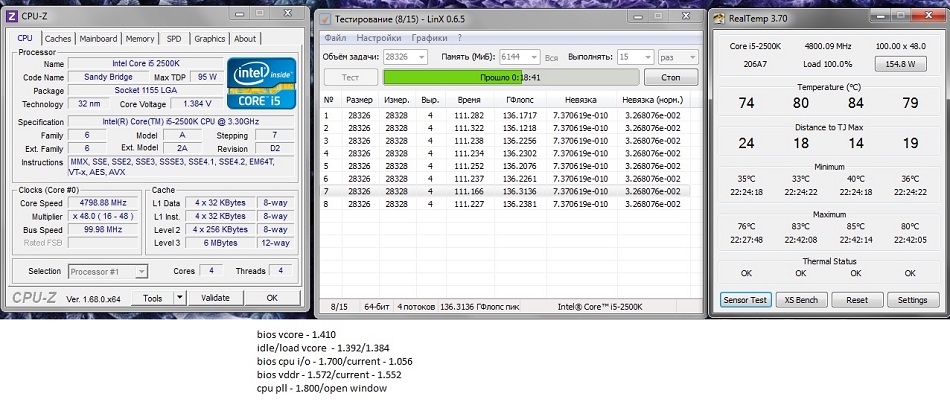
Task: Click the Core Speed value 4798.88 MHz
Action: [x=102, y=203]
